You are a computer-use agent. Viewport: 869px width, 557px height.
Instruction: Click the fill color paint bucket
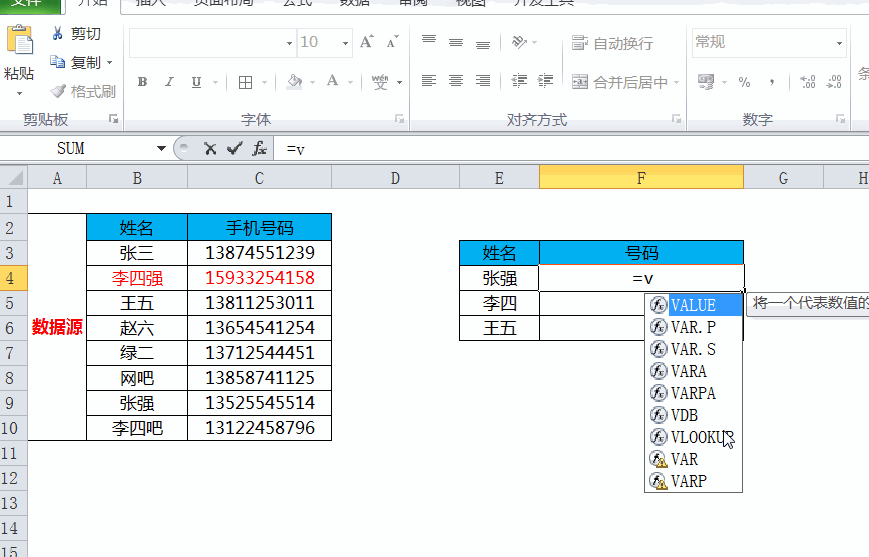pyautogui.click(x=294, y=82)
